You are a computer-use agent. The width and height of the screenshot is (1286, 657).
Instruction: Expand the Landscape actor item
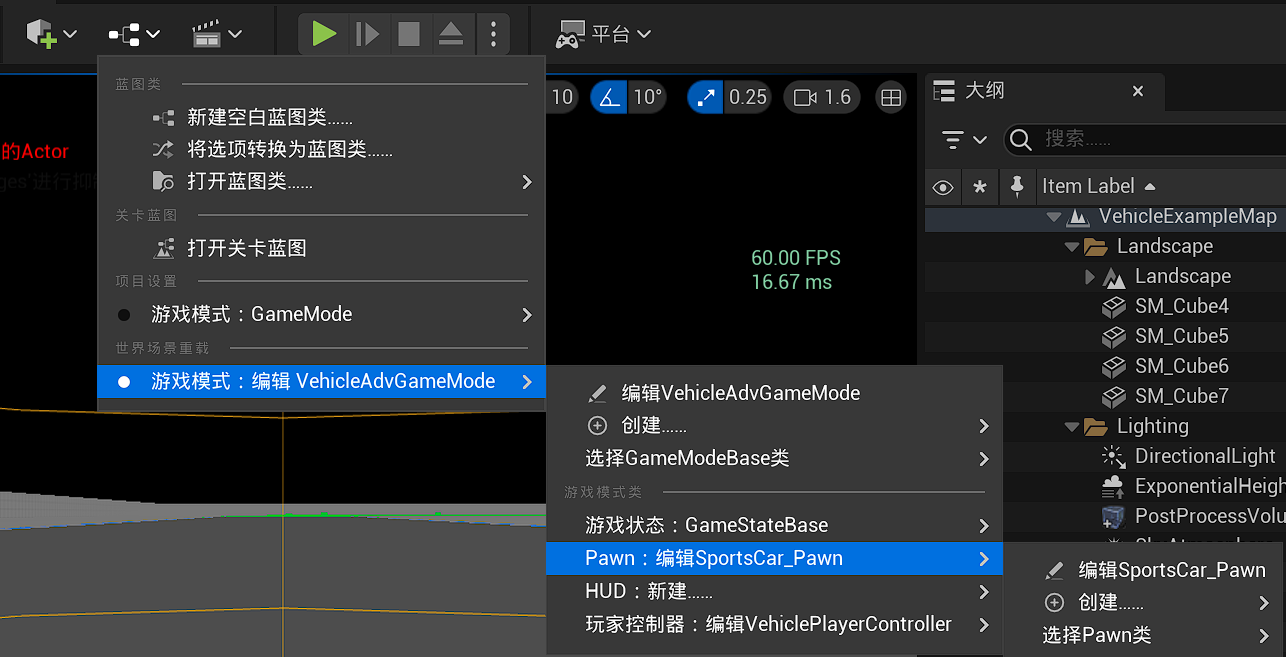coord(1091,277)
